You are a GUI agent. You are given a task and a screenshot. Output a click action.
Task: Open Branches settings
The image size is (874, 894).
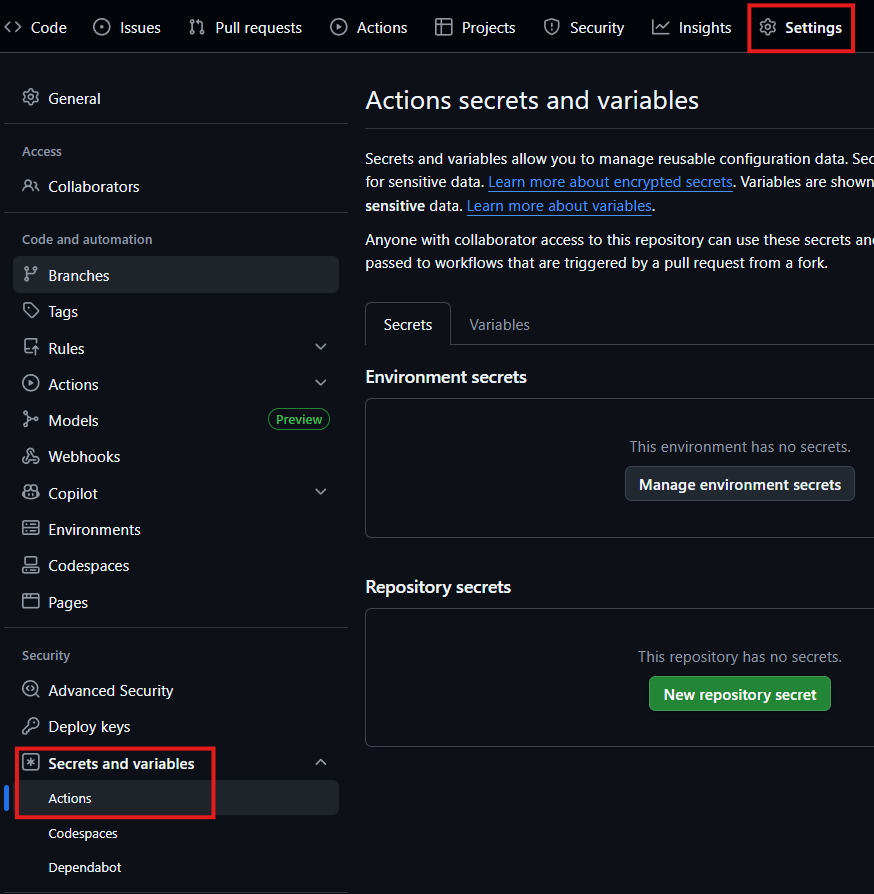[x=176, y=275]
